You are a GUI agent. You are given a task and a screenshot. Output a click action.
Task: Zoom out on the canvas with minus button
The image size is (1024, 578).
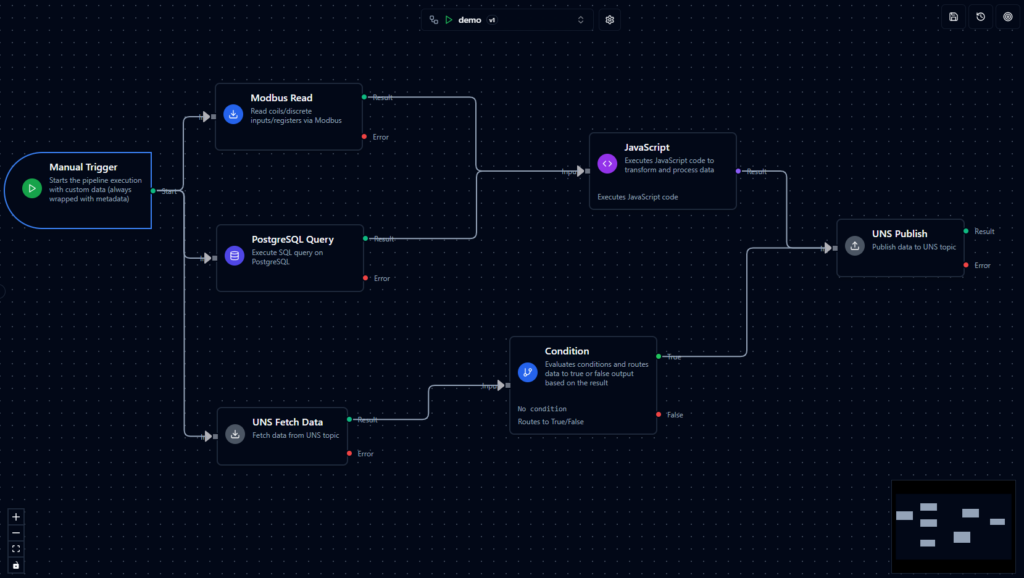[x=16, y=533]
